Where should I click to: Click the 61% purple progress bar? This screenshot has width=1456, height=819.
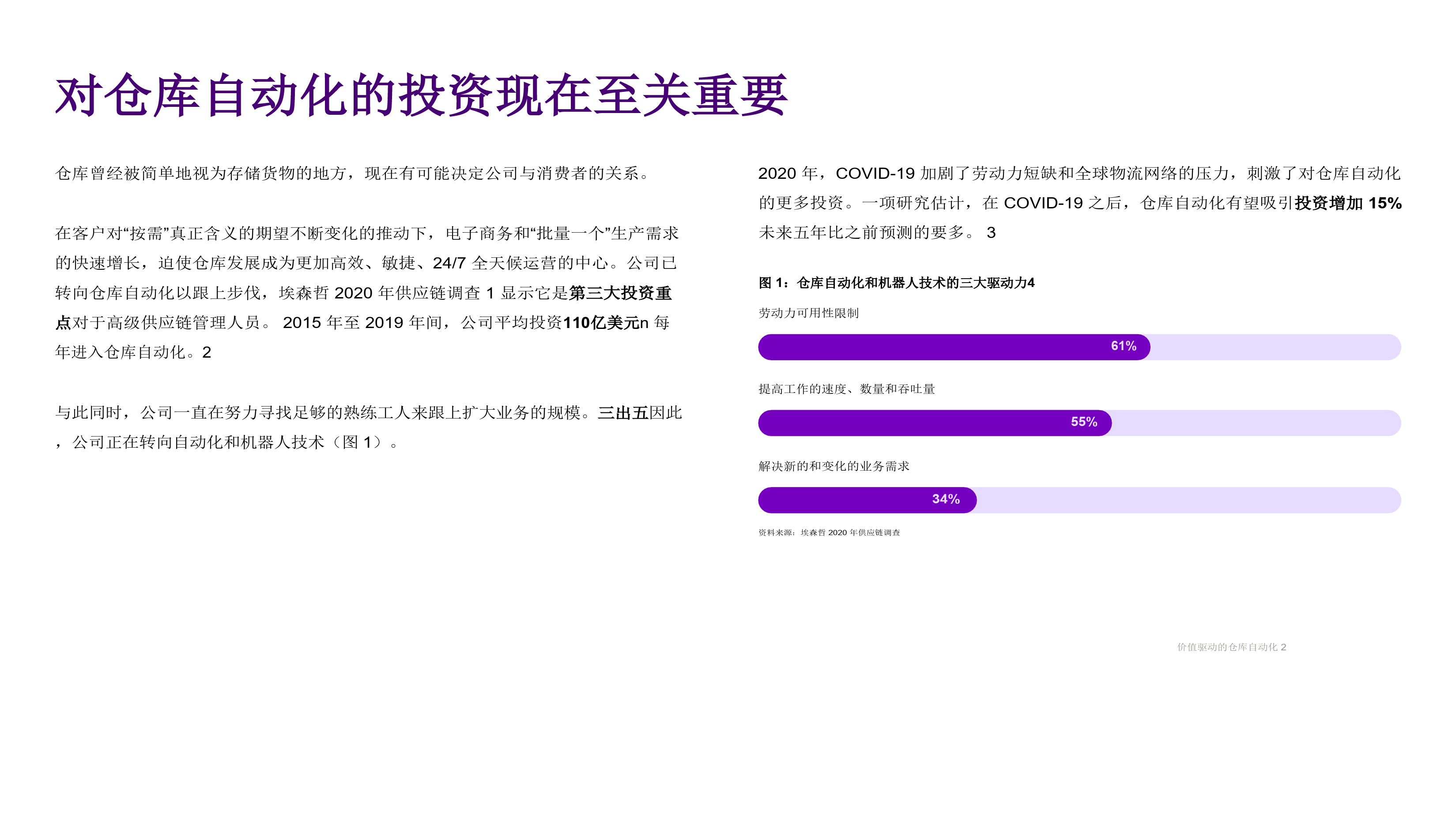pos(954,347)
